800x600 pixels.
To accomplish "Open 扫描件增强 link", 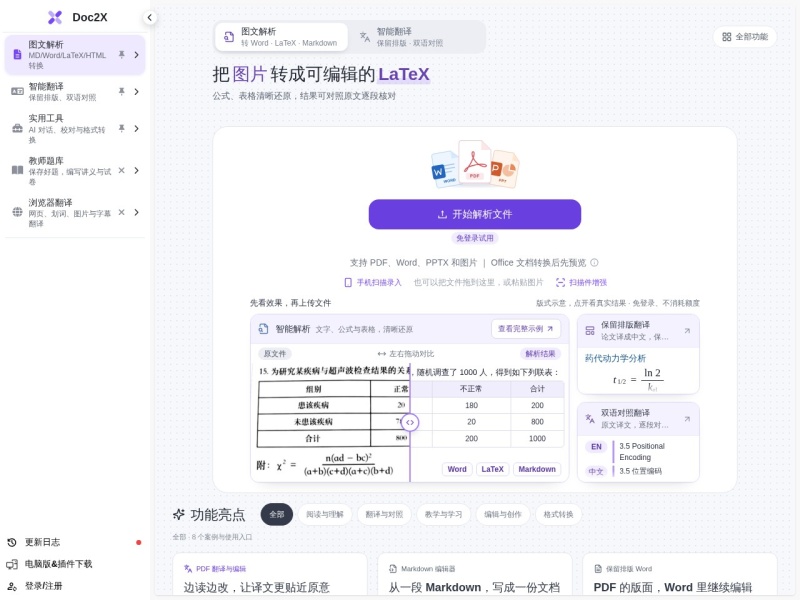I will [581, 283].
